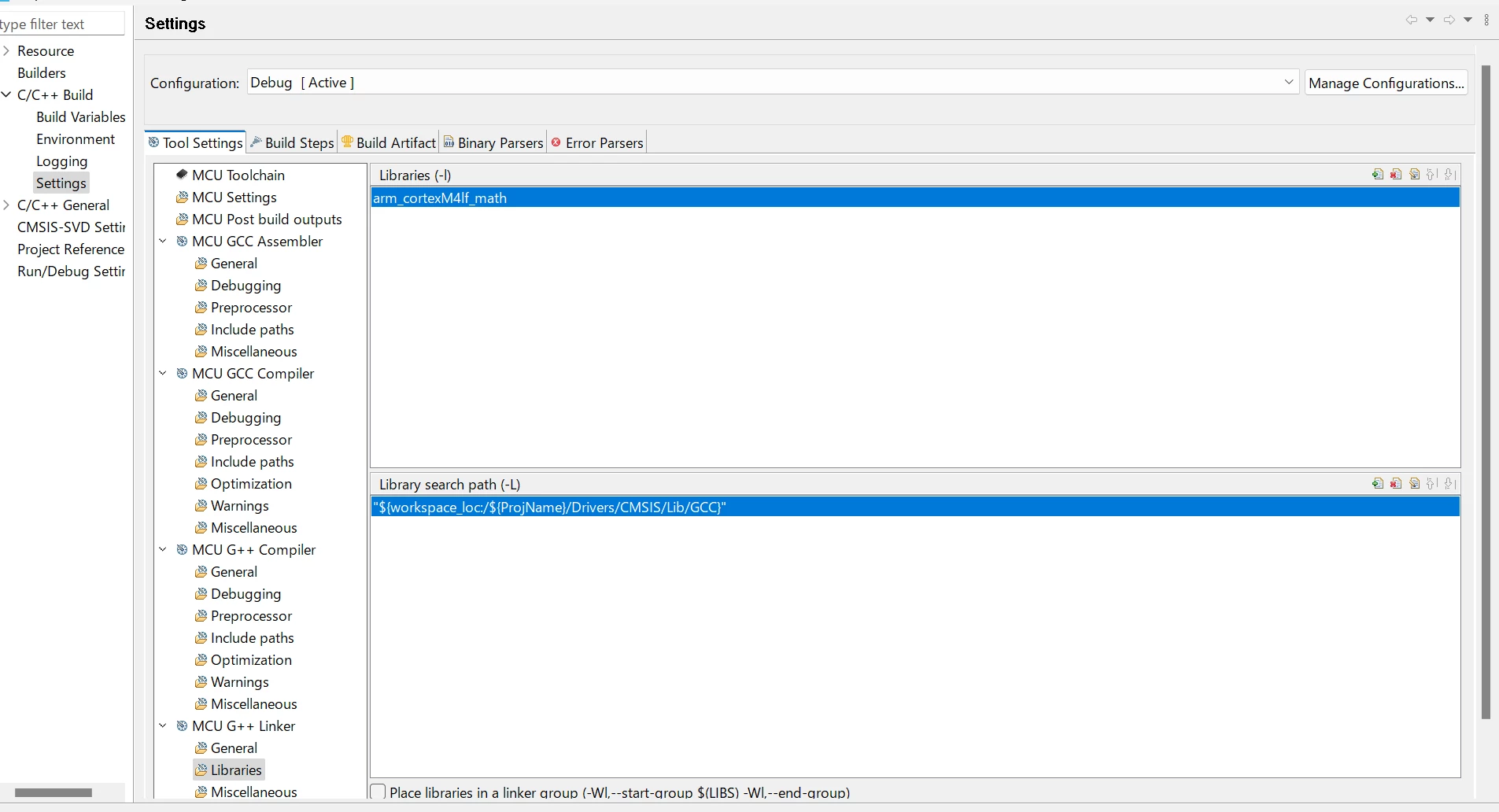Select Libraries under MCU G++ Linker

(x=229, y=770)
